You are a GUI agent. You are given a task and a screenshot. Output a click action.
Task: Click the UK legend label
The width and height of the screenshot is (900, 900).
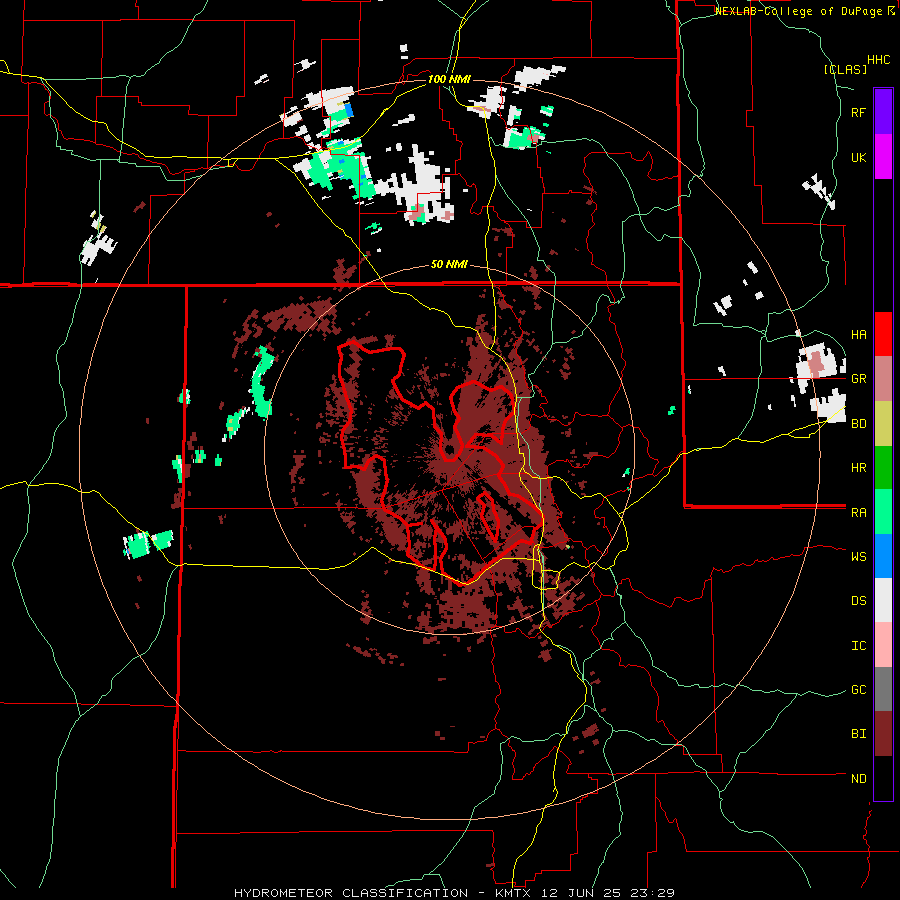click(x=858, y=157)
